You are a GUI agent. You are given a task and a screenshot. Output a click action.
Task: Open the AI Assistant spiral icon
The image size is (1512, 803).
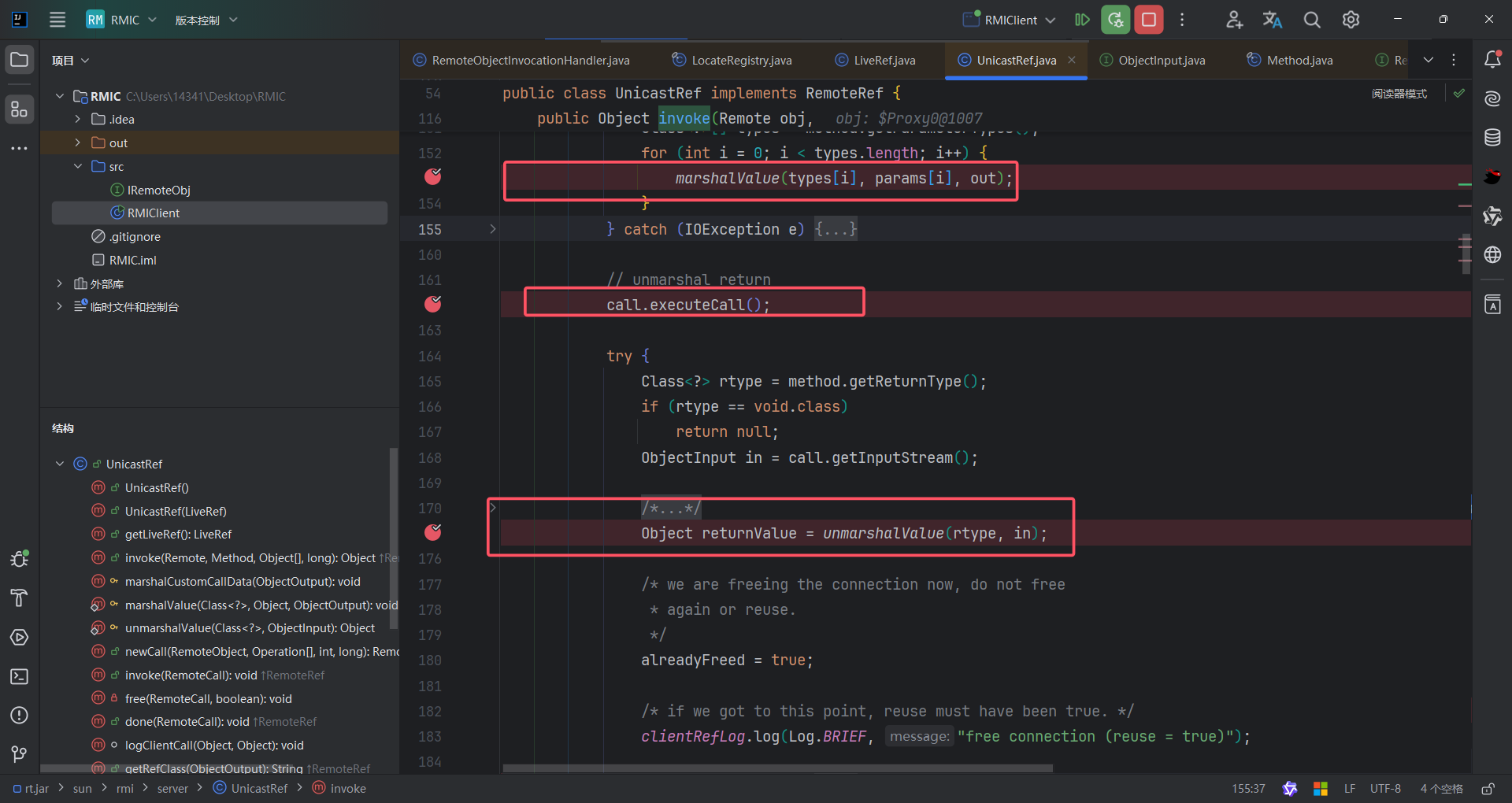click(1492, 98)
